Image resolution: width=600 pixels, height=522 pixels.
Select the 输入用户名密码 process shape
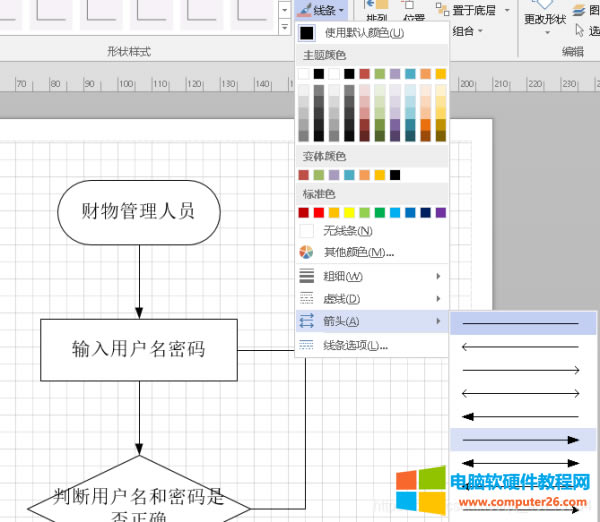pyautogui.click(x=139, y=349)
